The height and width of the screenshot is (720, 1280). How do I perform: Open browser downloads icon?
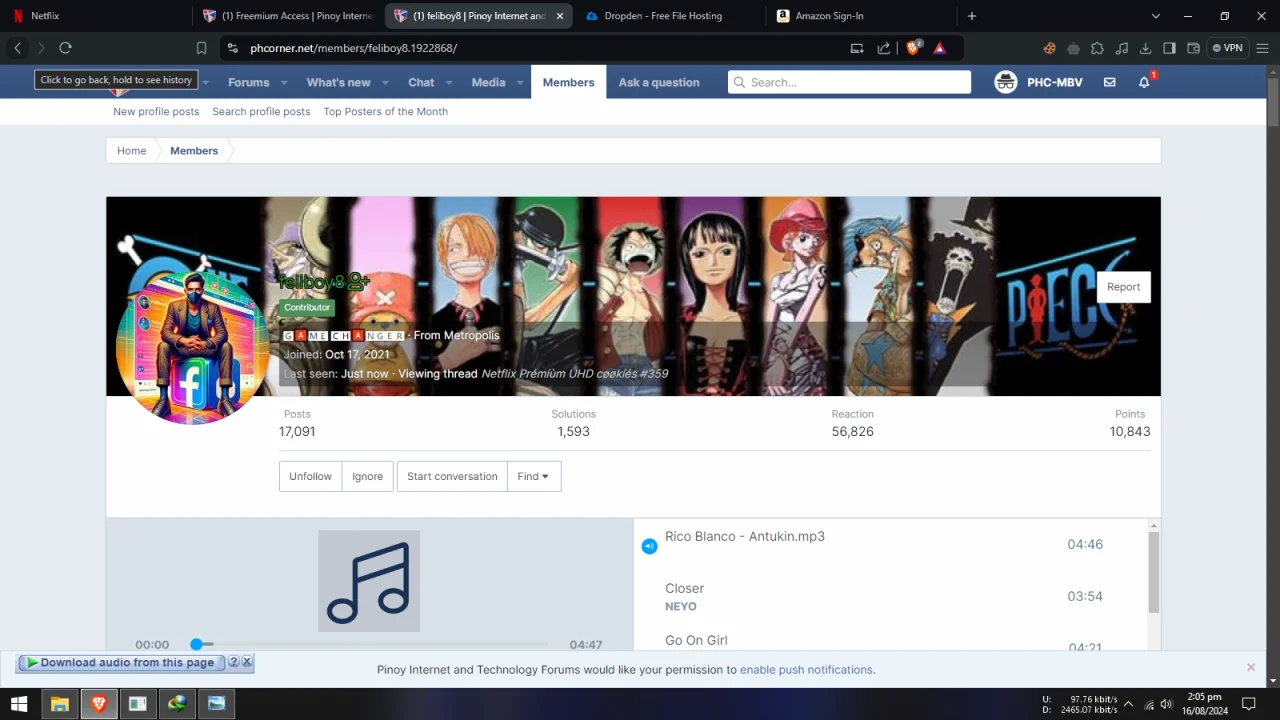tap(1145, 48)
